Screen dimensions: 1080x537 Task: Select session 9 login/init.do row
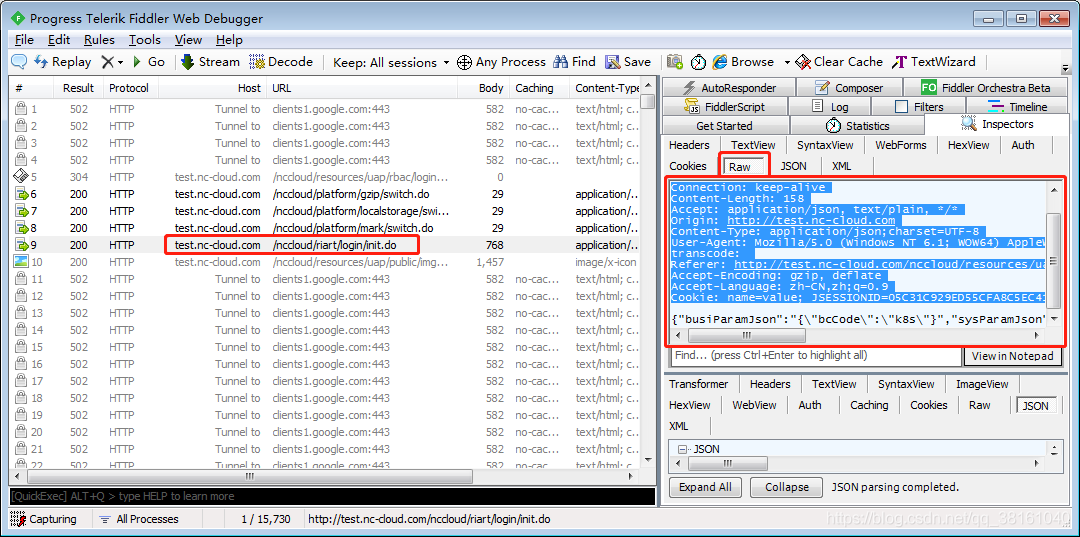(325, 245)
